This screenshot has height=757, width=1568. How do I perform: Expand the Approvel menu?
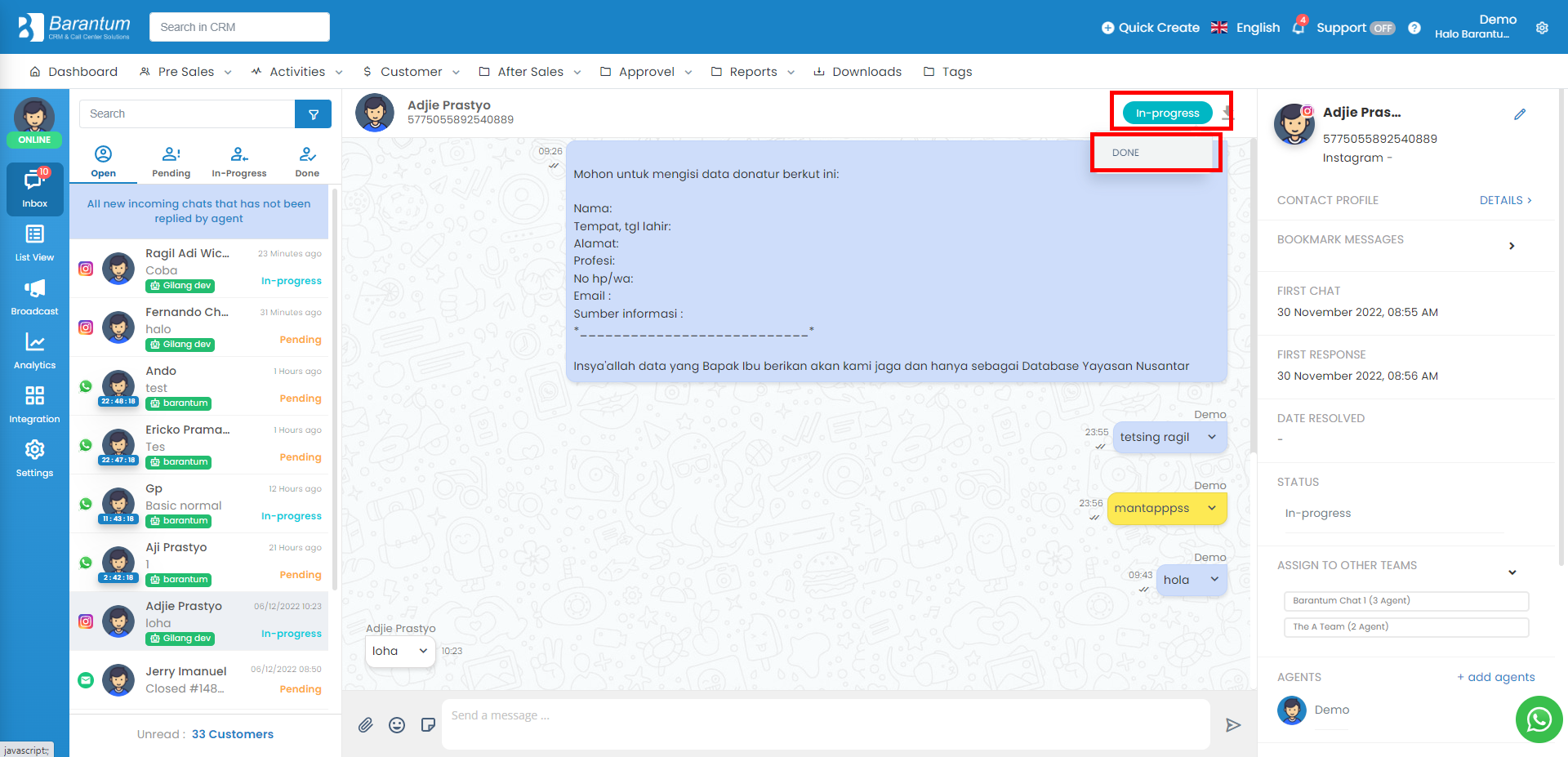click(x=646, y=72)
